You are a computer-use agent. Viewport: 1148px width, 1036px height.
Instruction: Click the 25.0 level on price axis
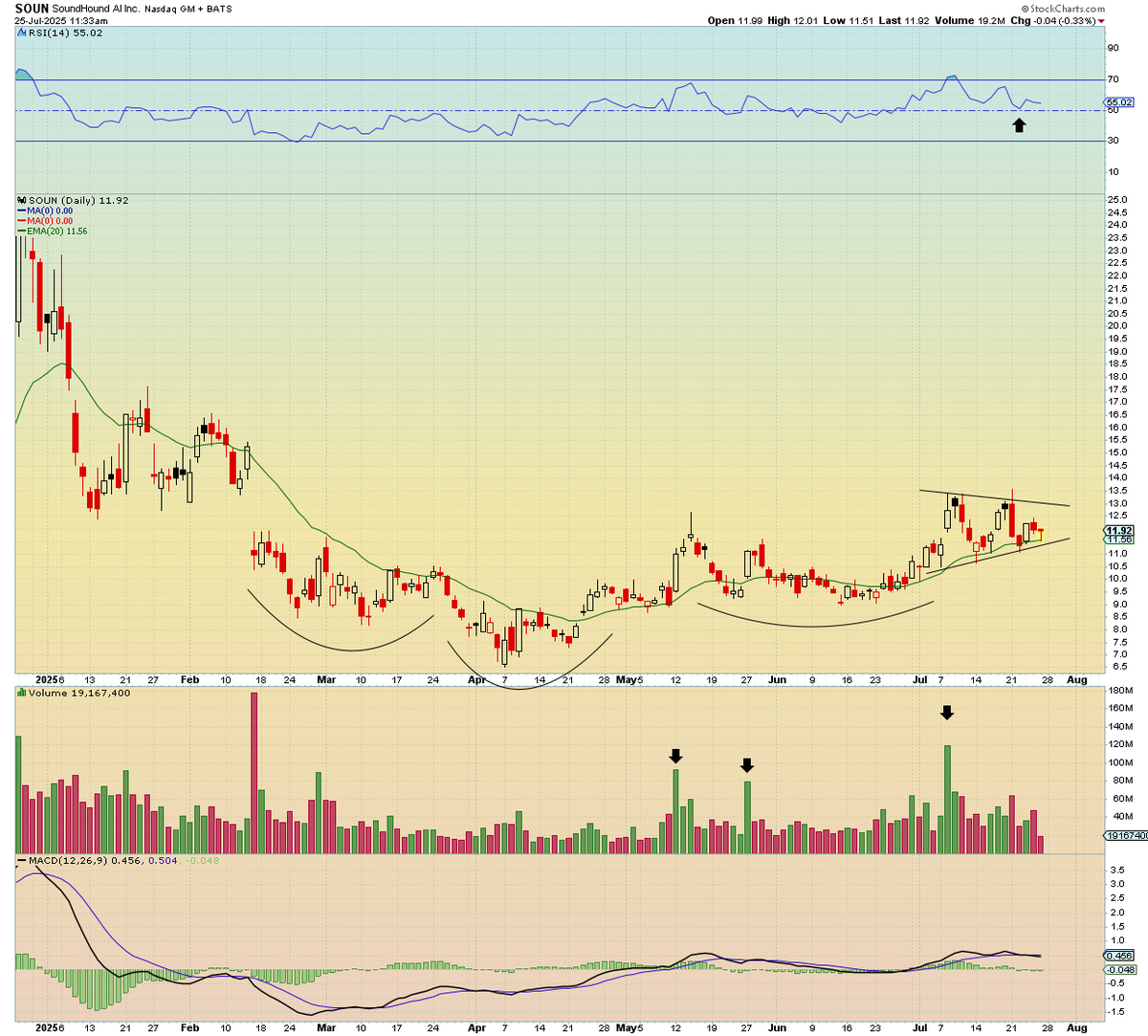[x=1115, y=199]
